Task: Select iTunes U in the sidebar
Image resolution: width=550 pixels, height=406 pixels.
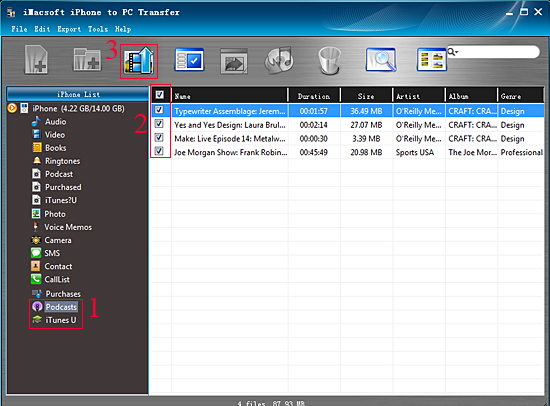Action: 61,320
